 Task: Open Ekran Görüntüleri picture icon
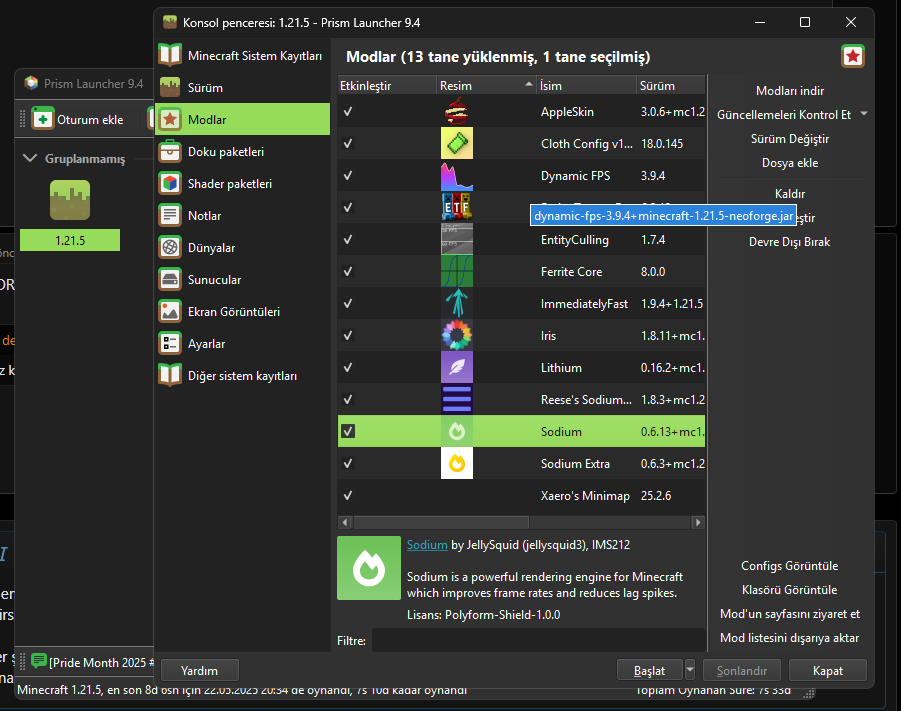click(x=170, y=312)
